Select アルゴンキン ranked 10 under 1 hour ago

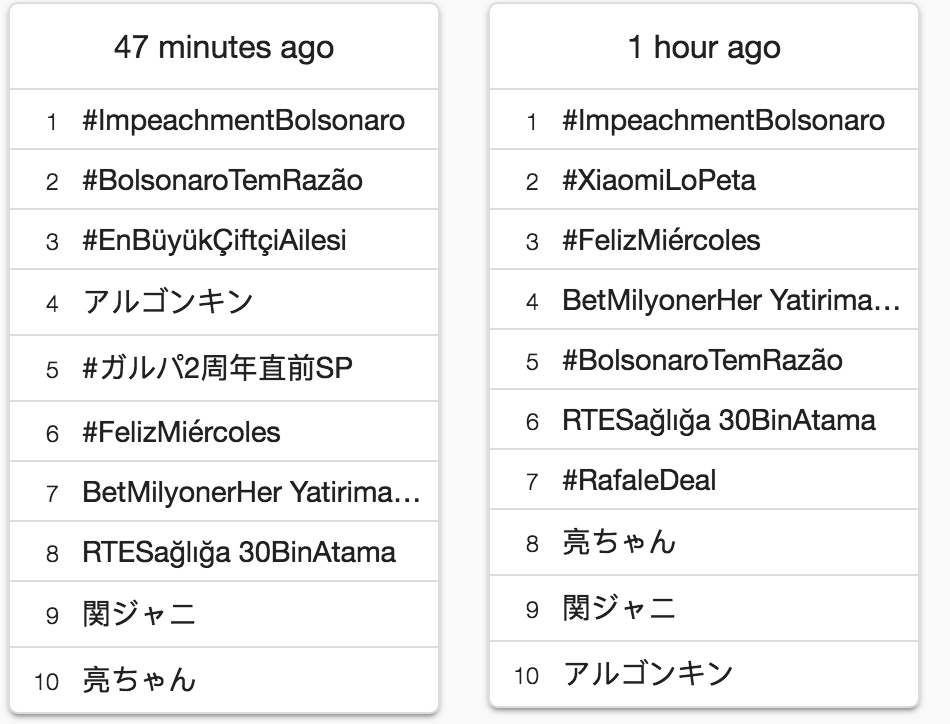[648, 674]
